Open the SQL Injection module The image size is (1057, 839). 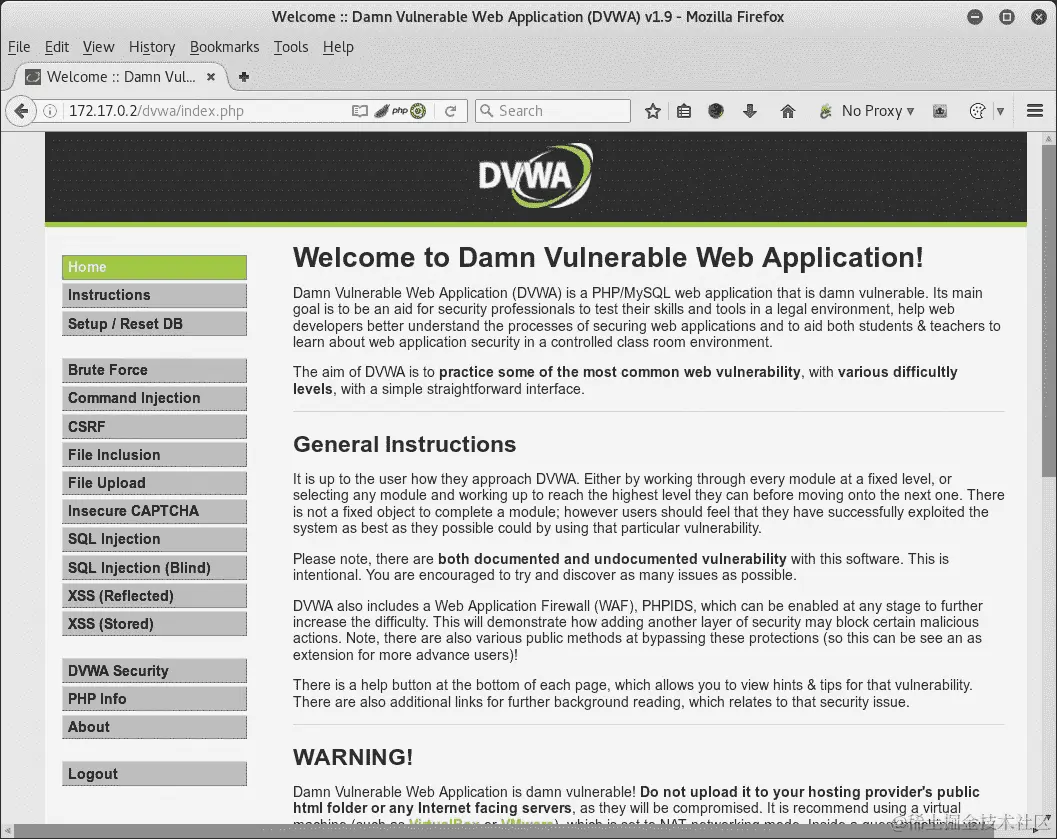(x=154, y=539)
